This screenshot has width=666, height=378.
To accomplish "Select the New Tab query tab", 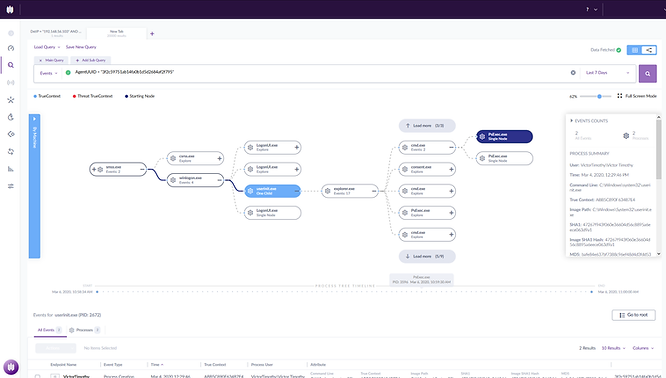I will [x=116, y=33].
